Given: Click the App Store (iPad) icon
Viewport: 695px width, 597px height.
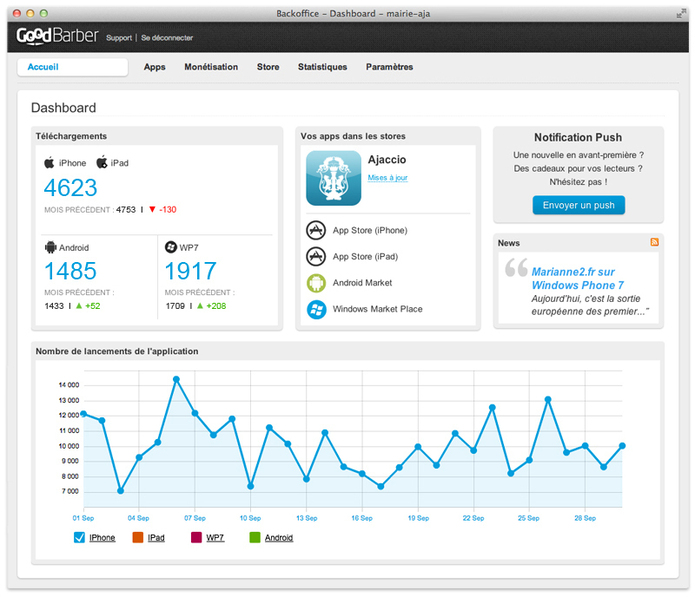Looking at the screenshot, I should [x=316, y=256].
